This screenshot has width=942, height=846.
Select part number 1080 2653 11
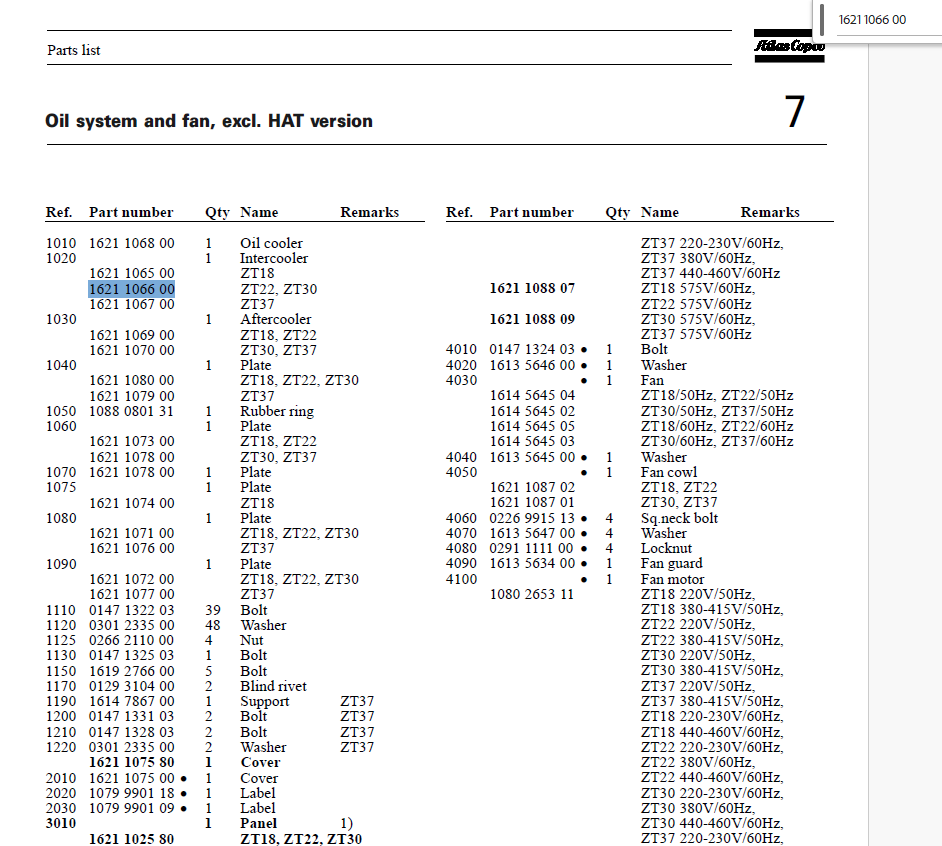pos(532,594)
